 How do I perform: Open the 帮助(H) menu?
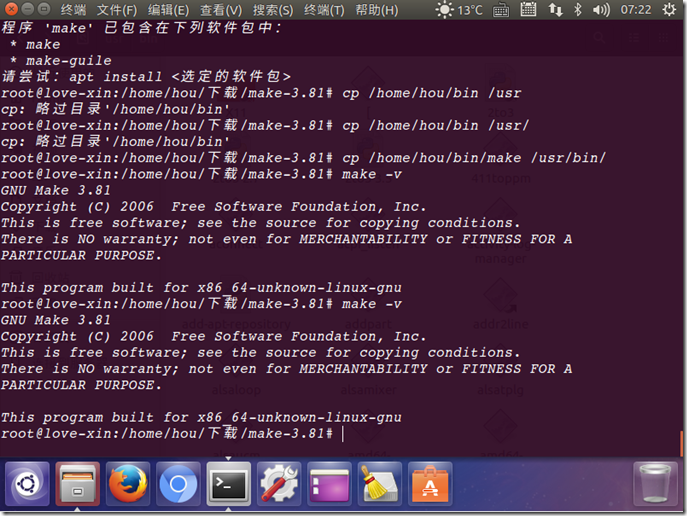(x=377, y=10)
